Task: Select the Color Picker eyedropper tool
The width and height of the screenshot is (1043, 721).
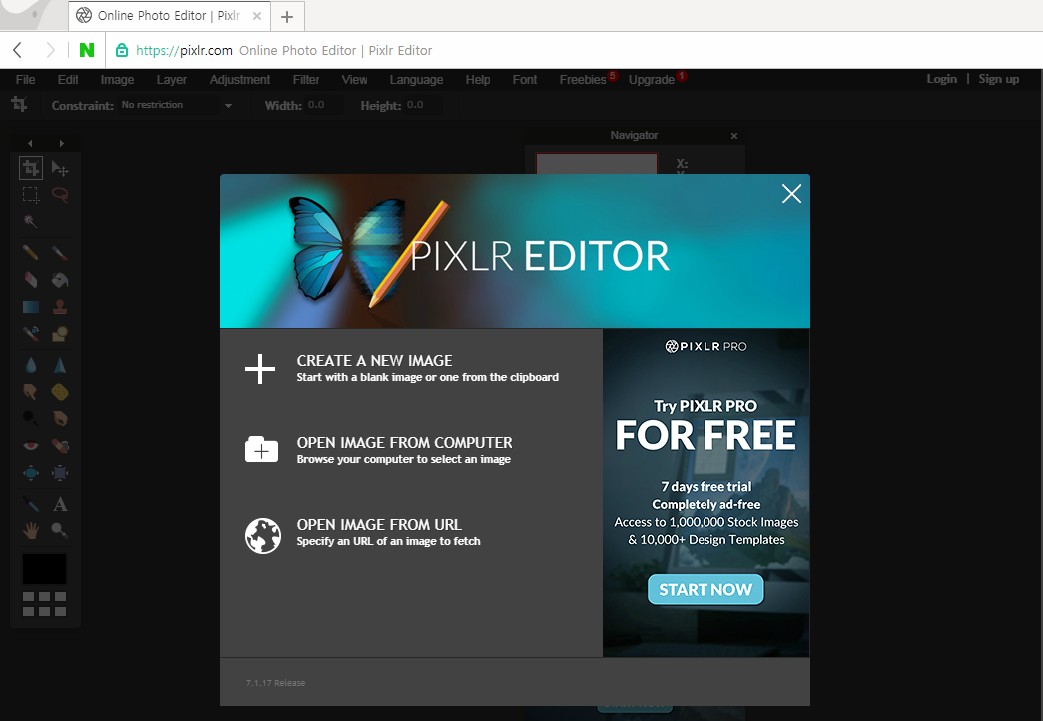Action: 31,504
